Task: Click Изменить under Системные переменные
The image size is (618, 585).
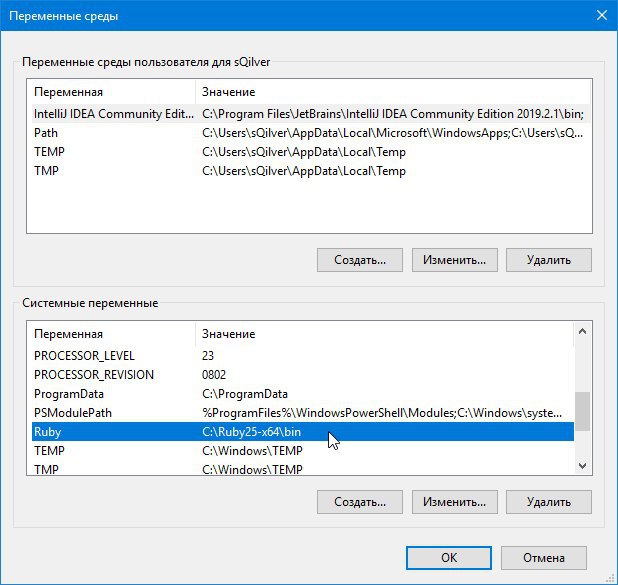Action: [x=454, y=502]
